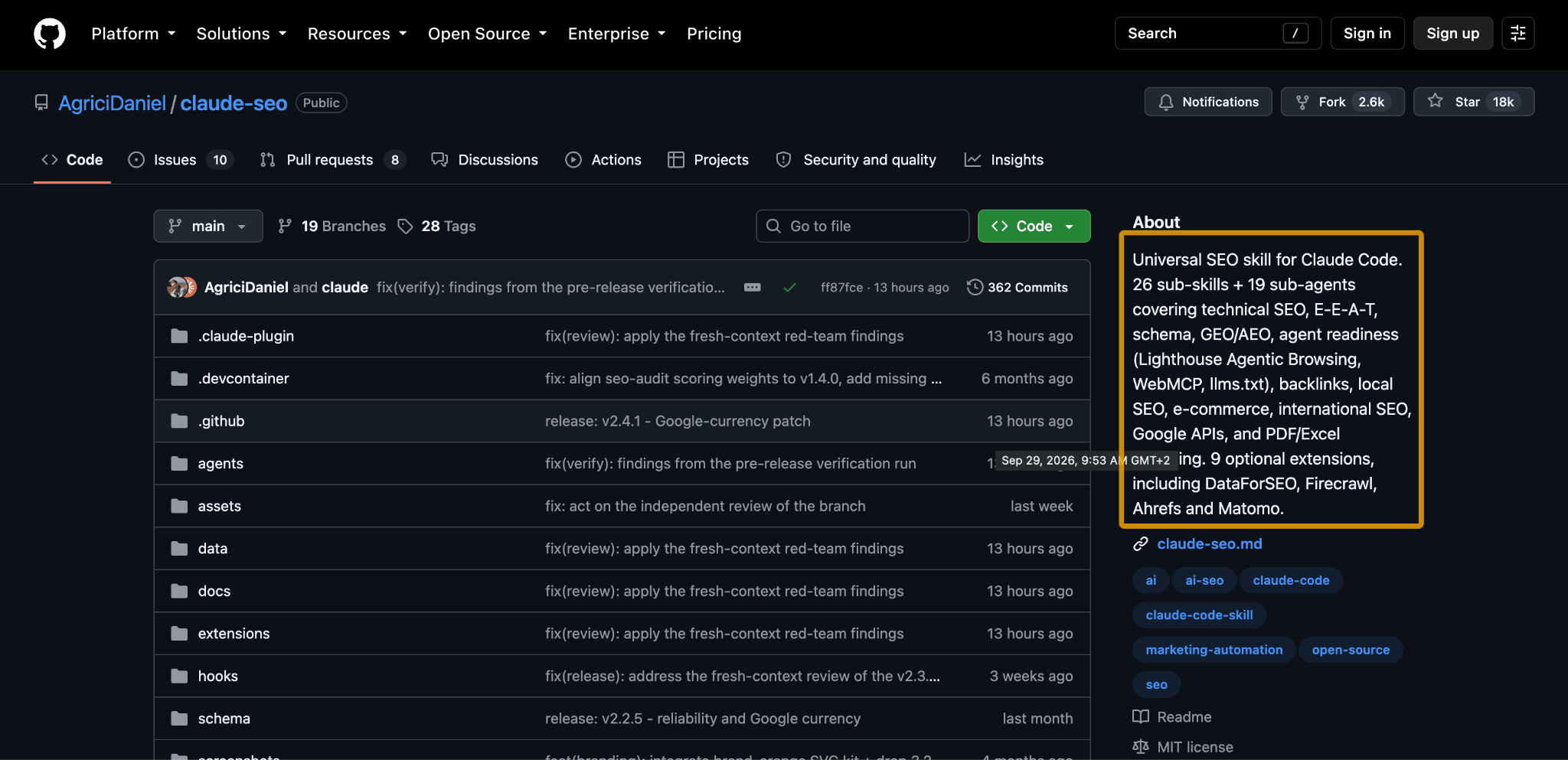Open the Platform dropdown menu
The image size is (1568, 760).
134,34
